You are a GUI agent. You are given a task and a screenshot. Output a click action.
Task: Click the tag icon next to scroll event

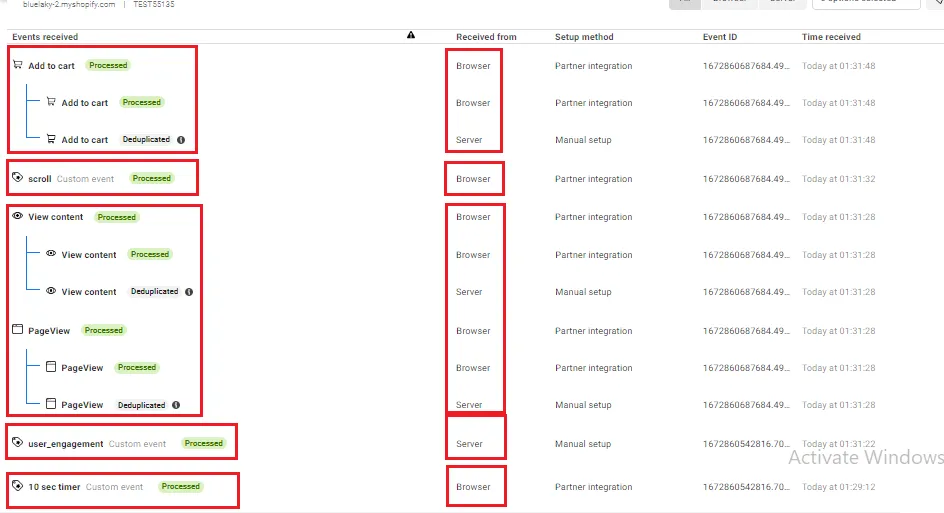(x=17, y=178)
